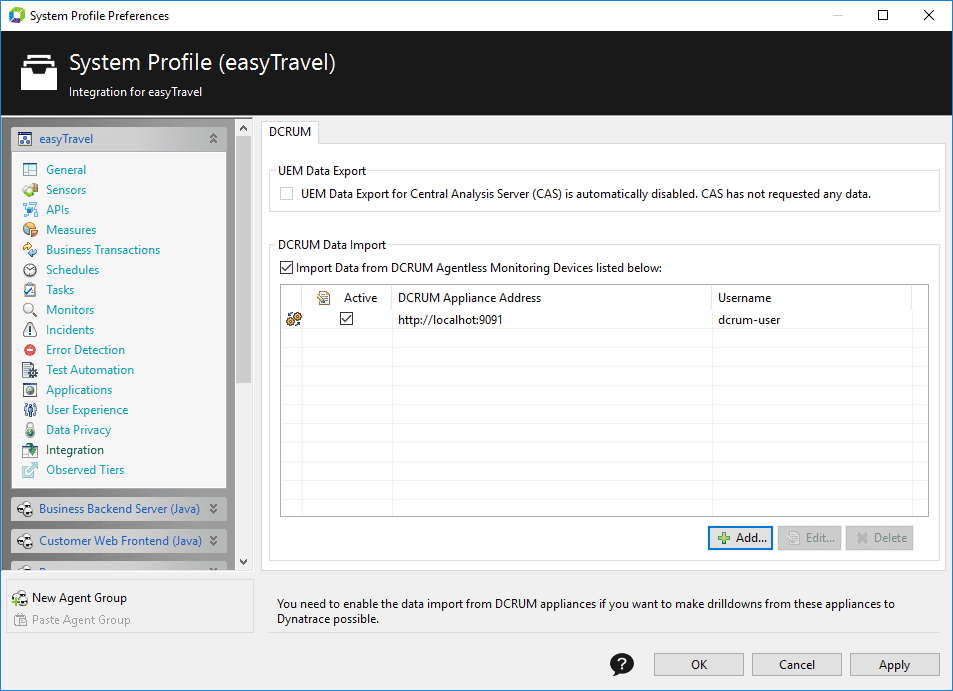Click the easyTravel profile icon in sidebar header
953x691 pixels.
click(x=25, y=139)
